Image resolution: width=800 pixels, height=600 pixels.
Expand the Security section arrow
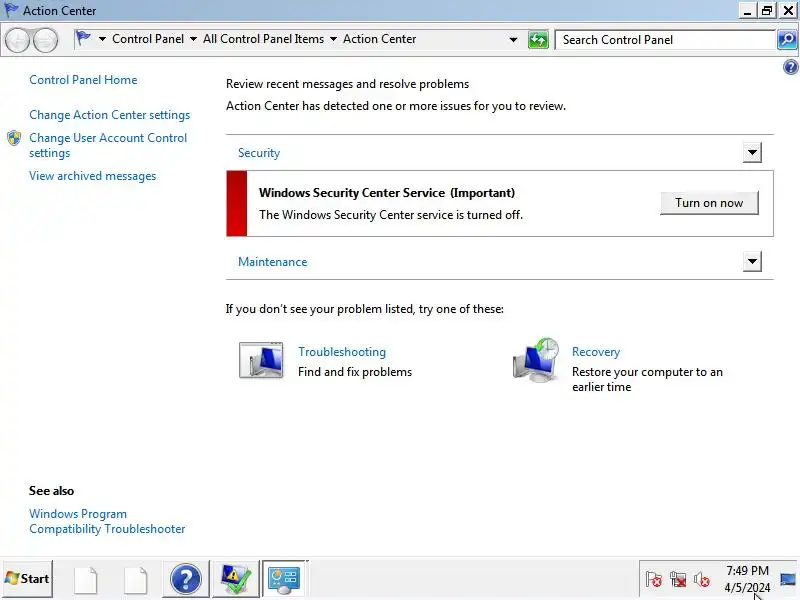752,152
